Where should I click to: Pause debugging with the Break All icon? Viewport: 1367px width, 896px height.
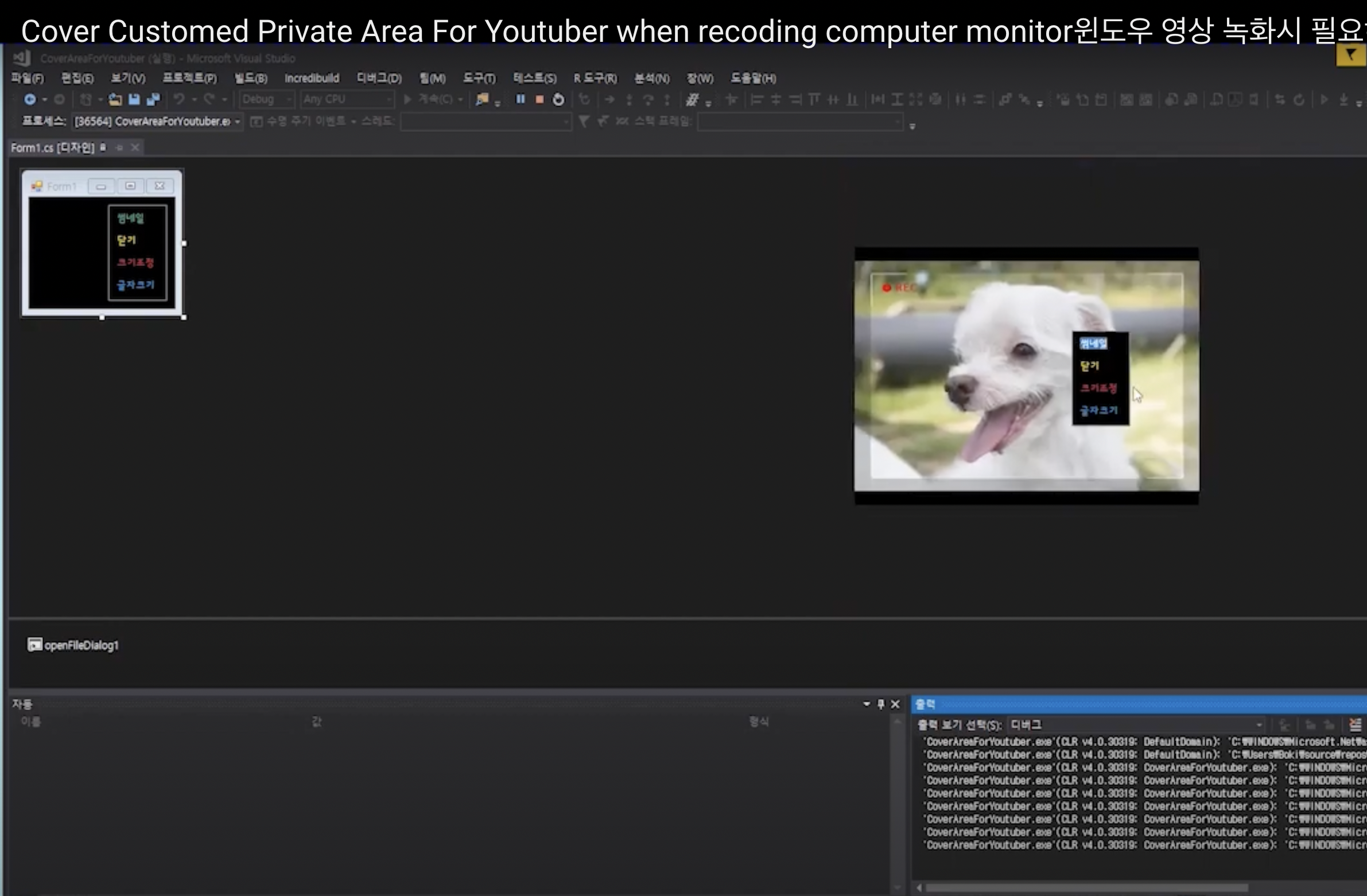click(521, 99)
